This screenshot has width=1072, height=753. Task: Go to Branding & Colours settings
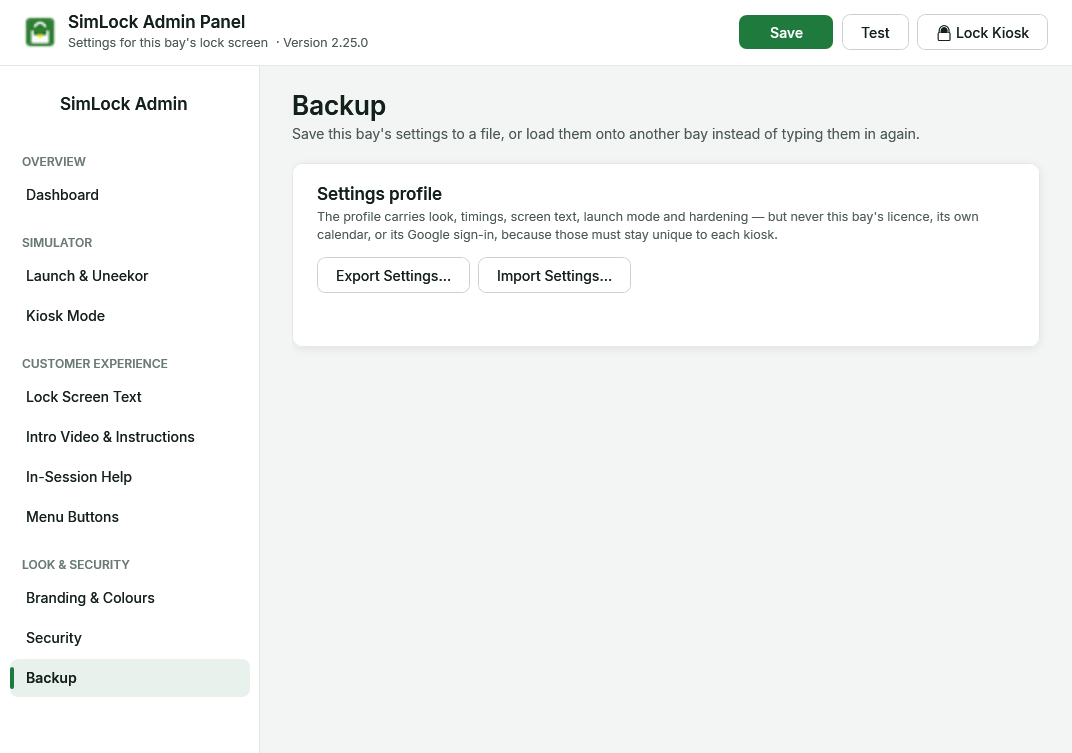point(130,598)
